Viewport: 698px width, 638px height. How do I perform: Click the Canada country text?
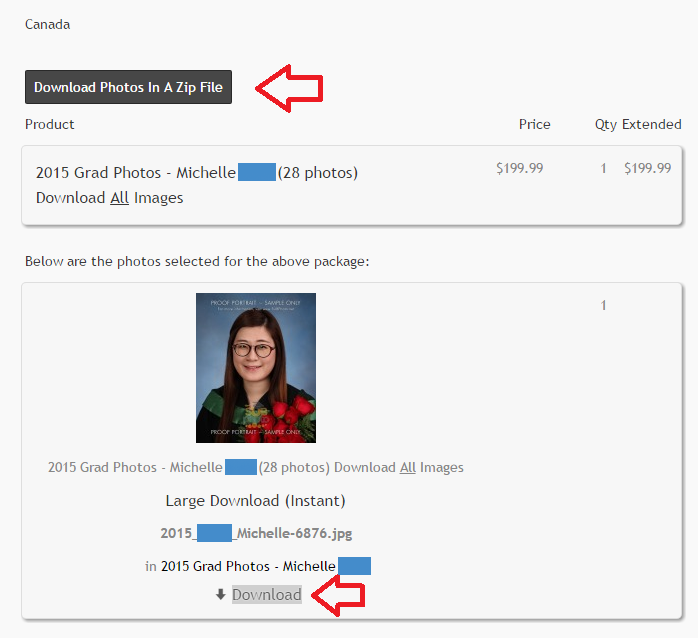tap(47, 24)
